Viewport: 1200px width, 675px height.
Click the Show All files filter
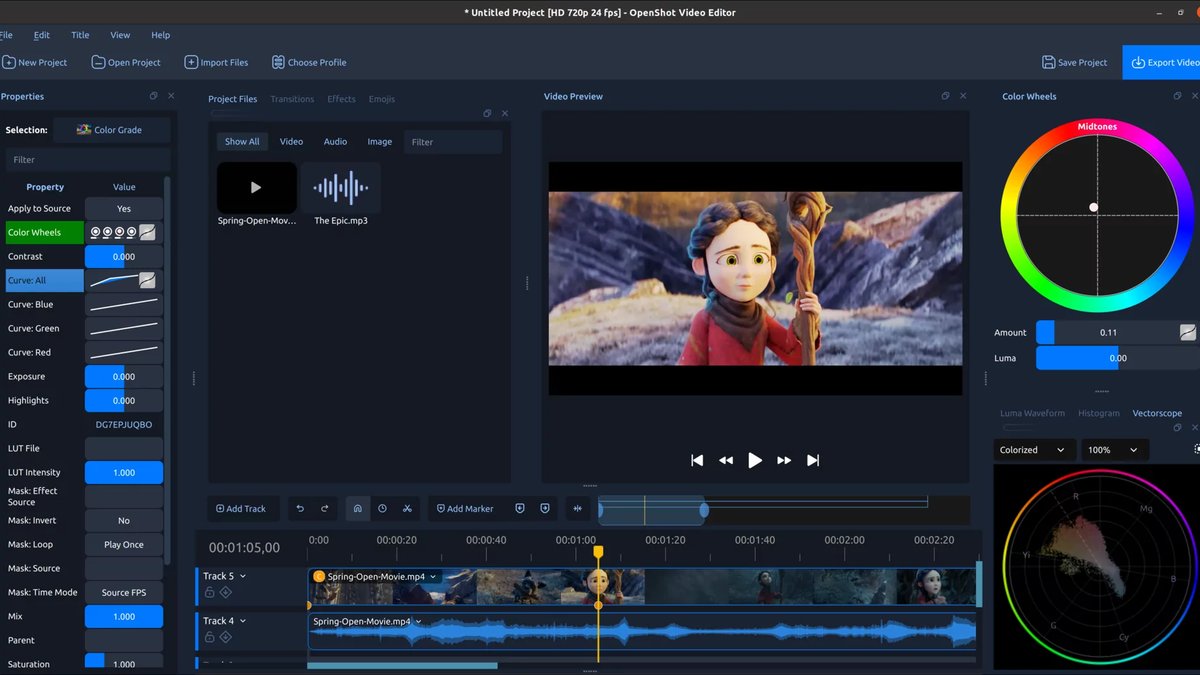(x=242, y=142)
